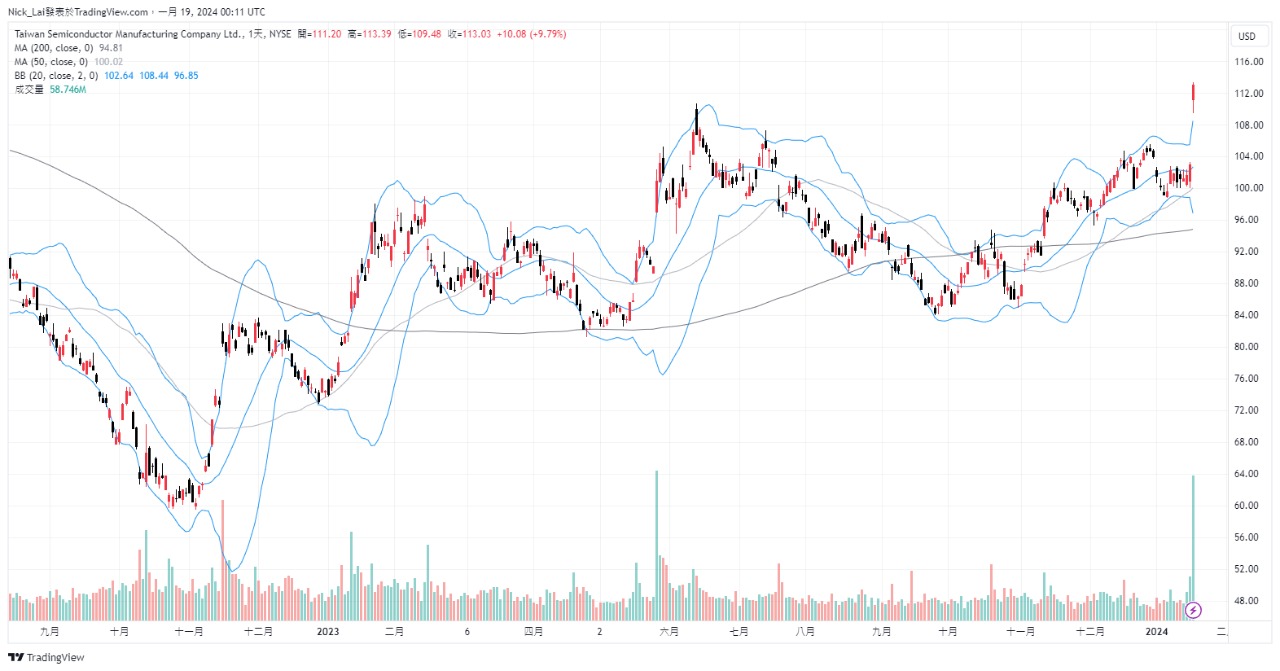The width and height of the screenshot is (1280, 671).
Task: Click the 2023 label on the time axis
Action: [x=328, y=631]
